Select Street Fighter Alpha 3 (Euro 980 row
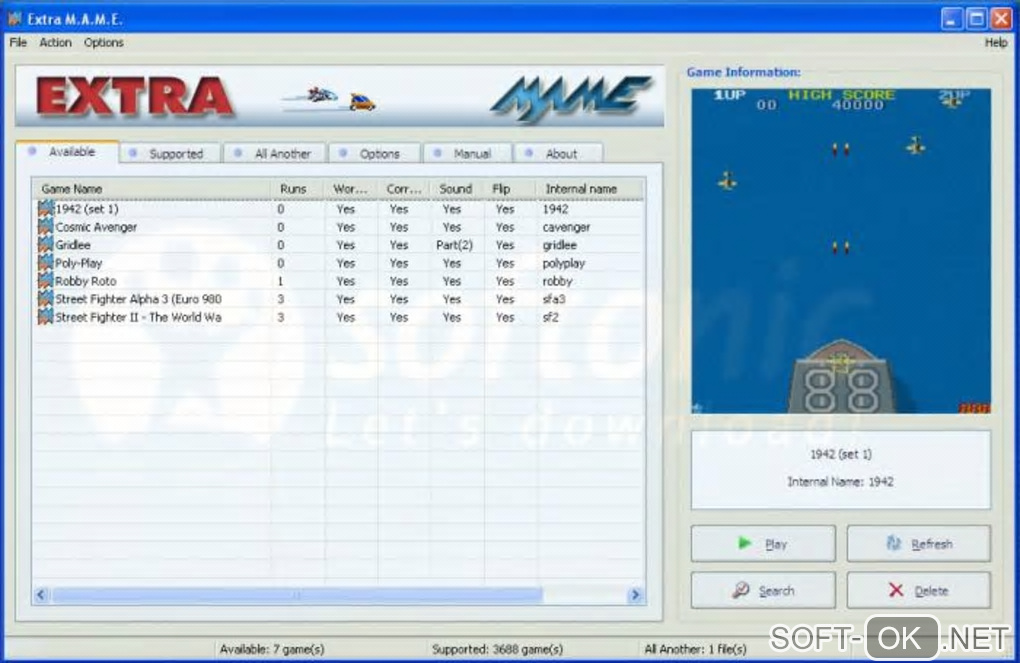 [338, 299]
